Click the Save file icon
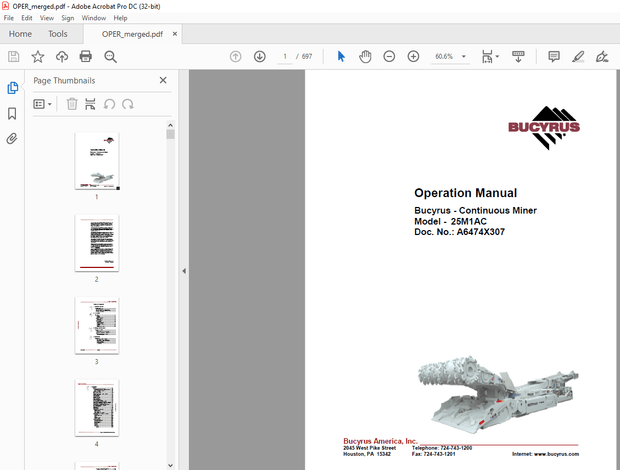This screenshot has height=470, width=620. (x=13, y=57)
